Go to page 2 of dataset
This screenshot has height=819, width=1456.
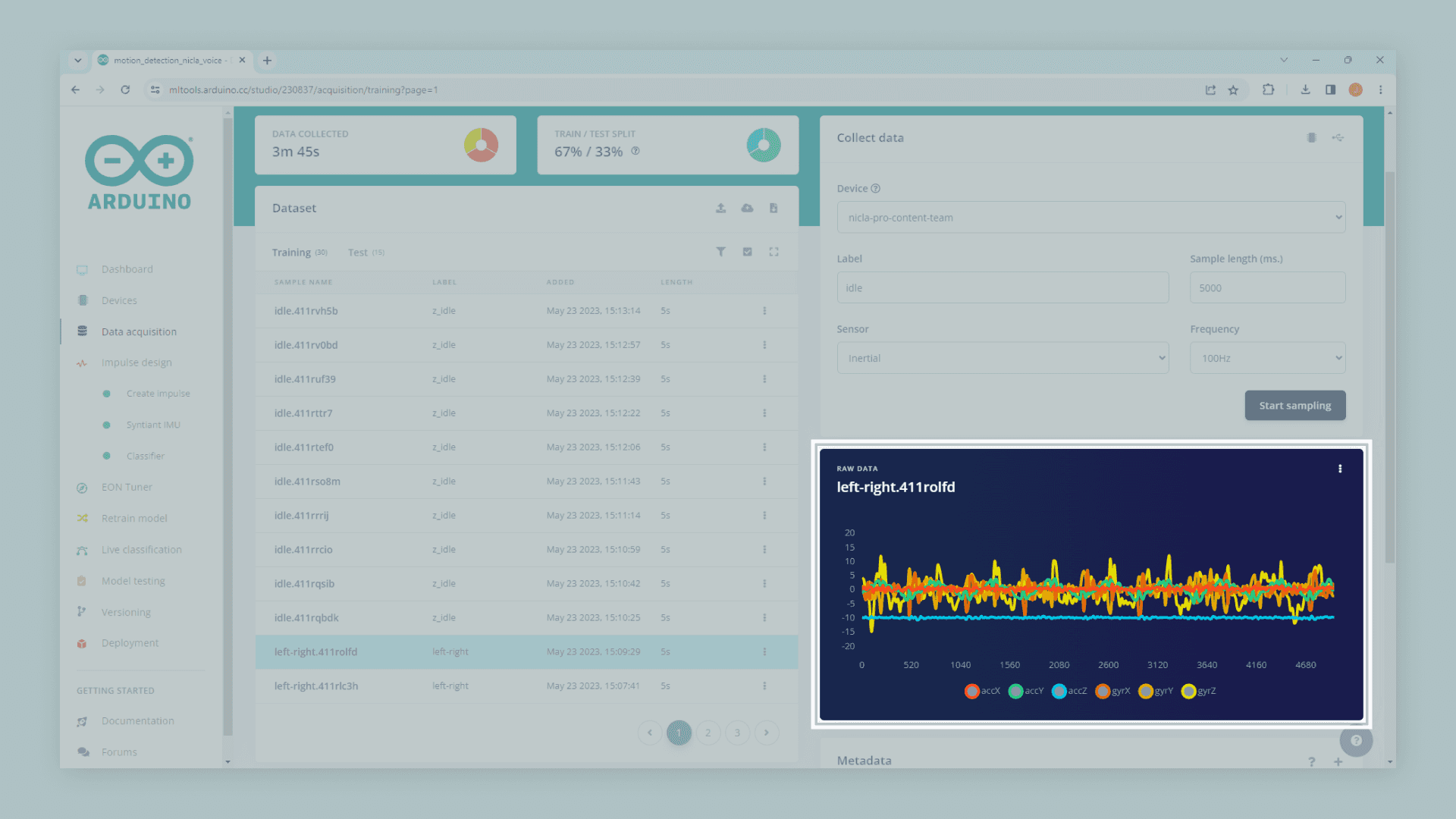tap(708, 733)
